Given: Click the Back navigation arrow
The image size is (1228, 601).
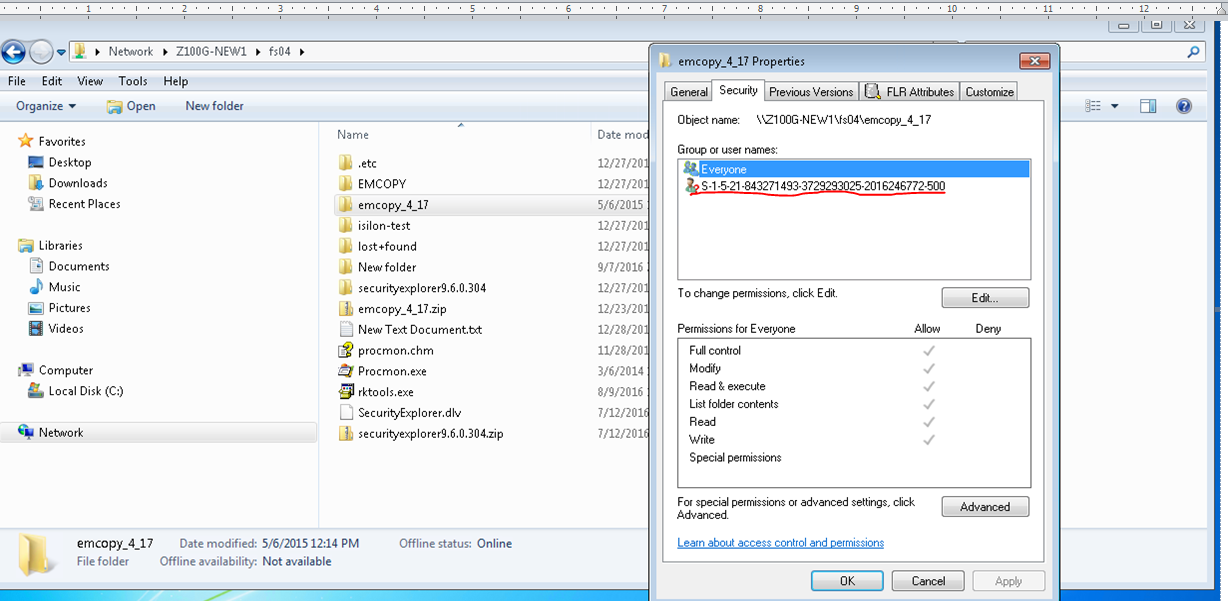Looking at the screenshot, I should (x=14, y=51).
